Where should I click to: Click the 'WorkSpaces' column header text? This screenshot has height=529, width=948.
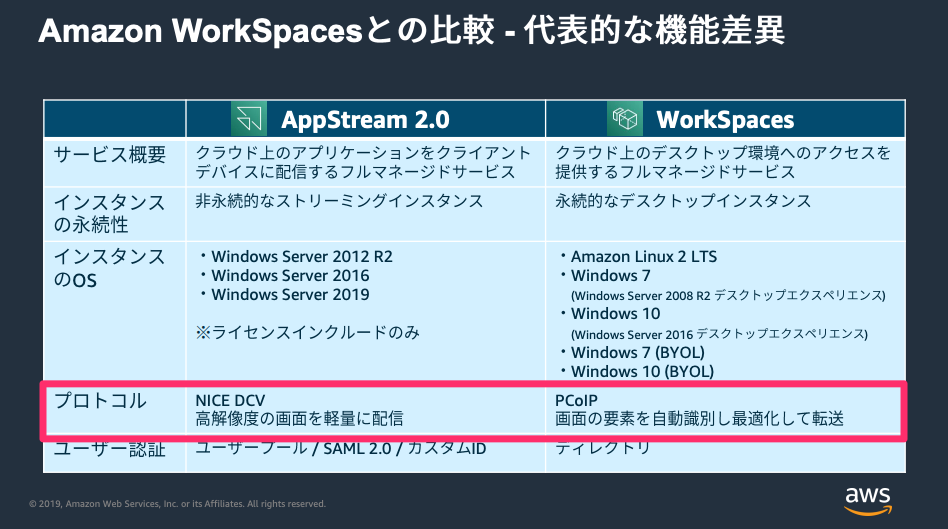[725, 119]
